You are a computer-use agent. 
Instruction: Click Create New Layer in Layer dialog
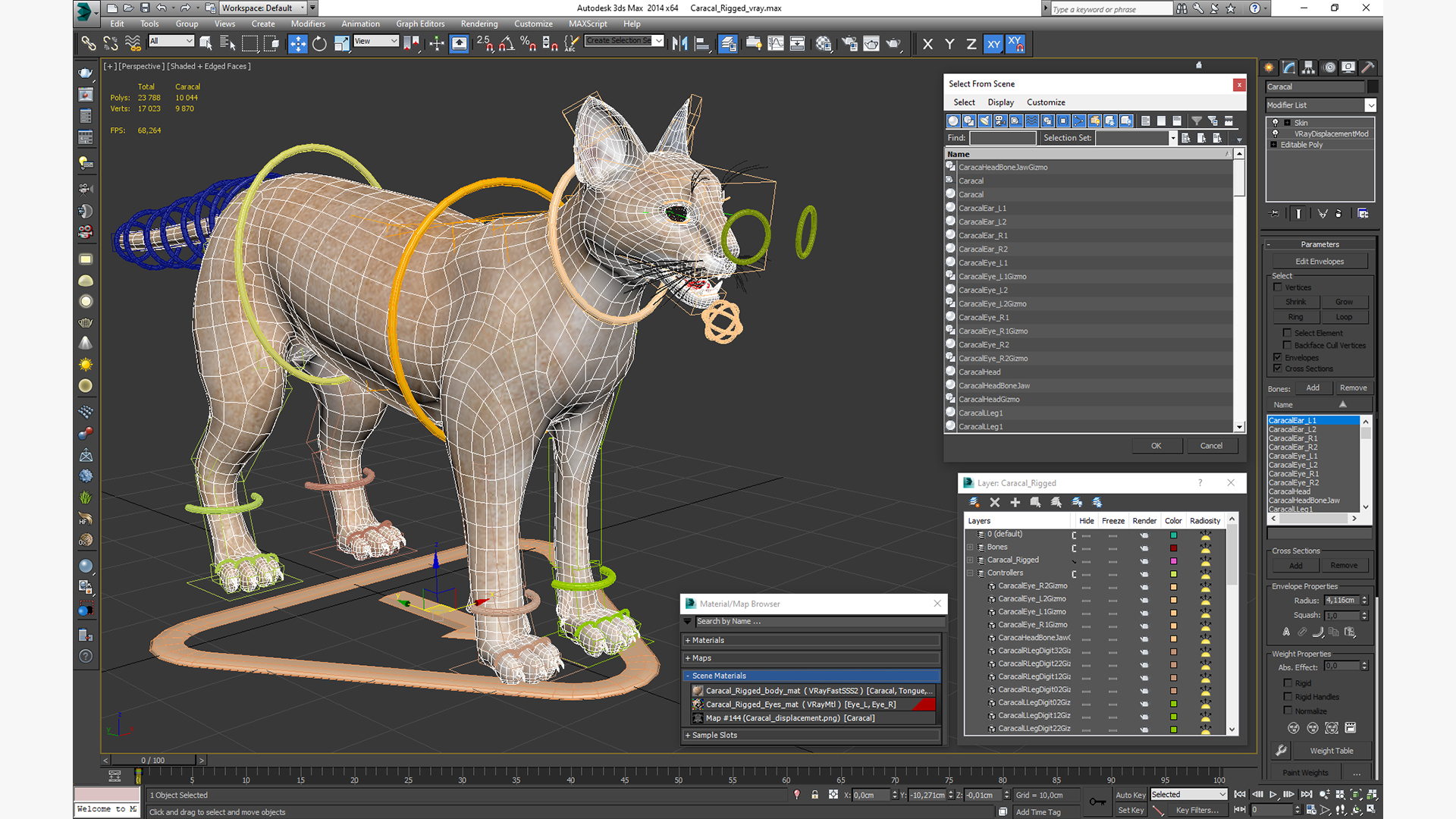coord(974,502)
